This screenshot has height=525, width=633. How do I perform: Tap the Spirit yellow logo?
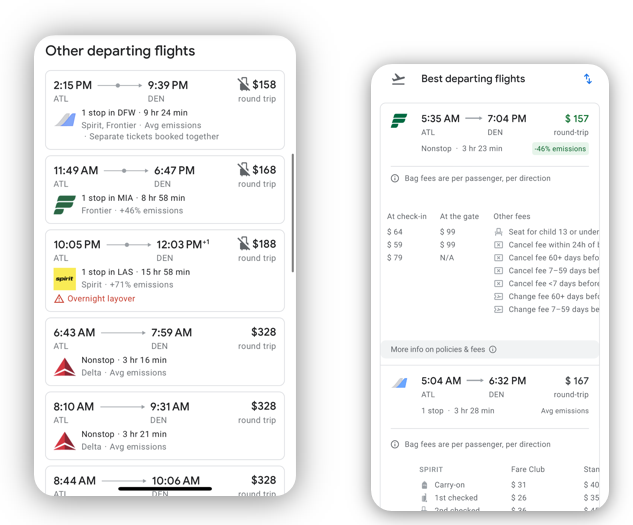[65, 279]
